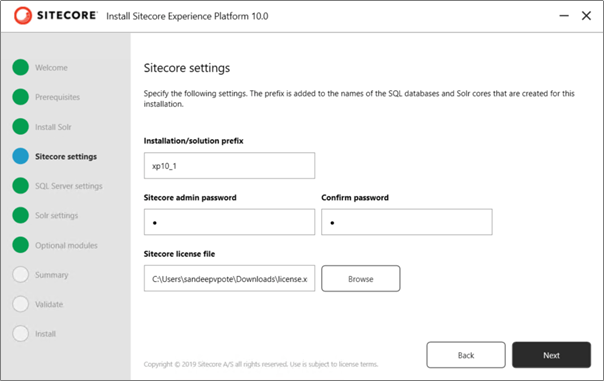Click the green SQL Server settings circle

point(20,186)
